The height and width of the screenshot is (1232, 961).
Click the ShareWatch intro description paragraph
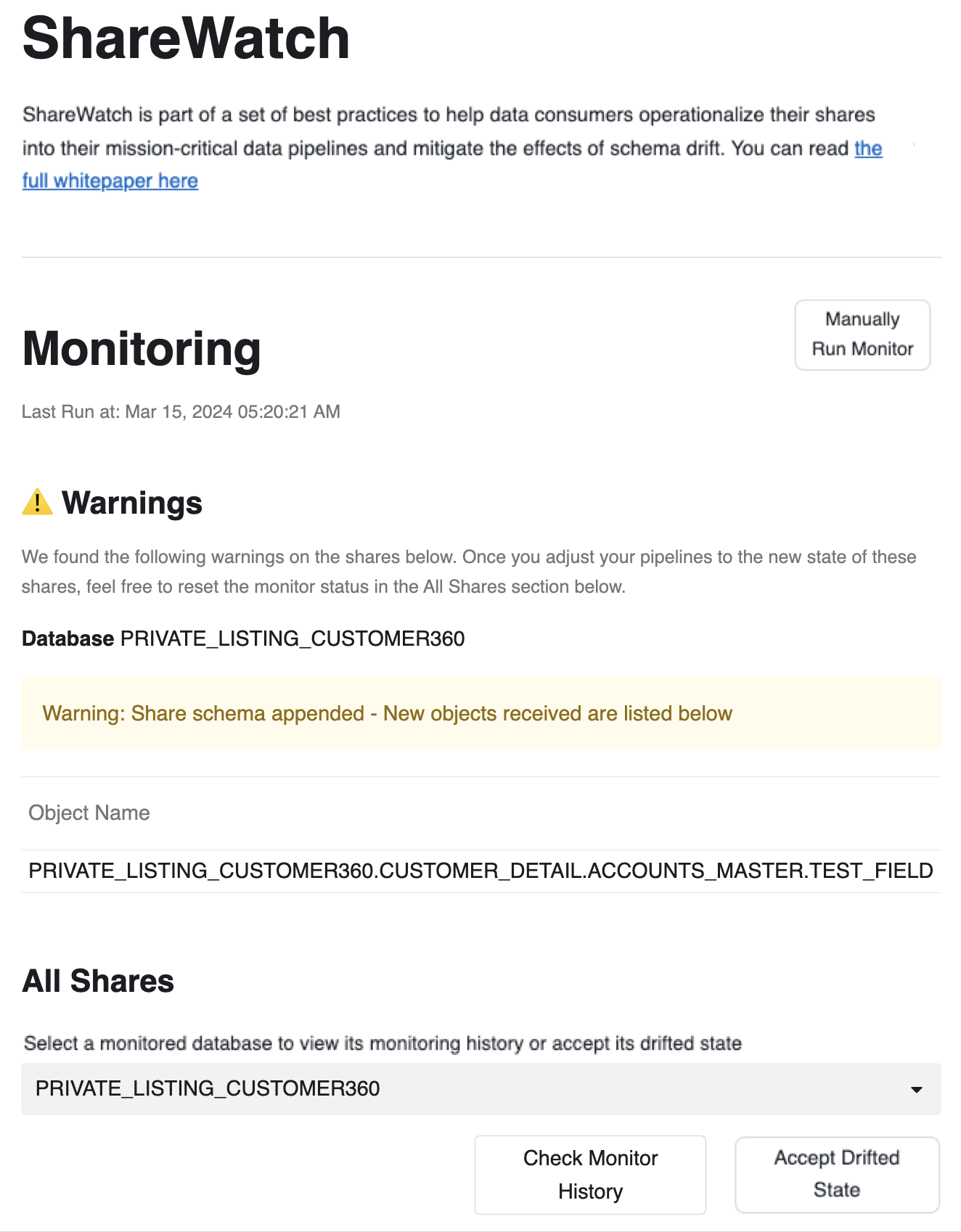tap(449, 131)
